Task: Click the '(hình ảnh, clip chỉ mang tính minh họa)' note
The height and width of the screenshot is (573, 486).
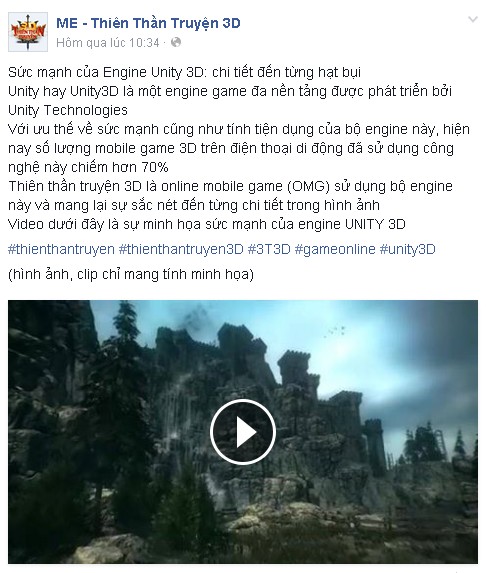Action: click(x=131, y=274)
